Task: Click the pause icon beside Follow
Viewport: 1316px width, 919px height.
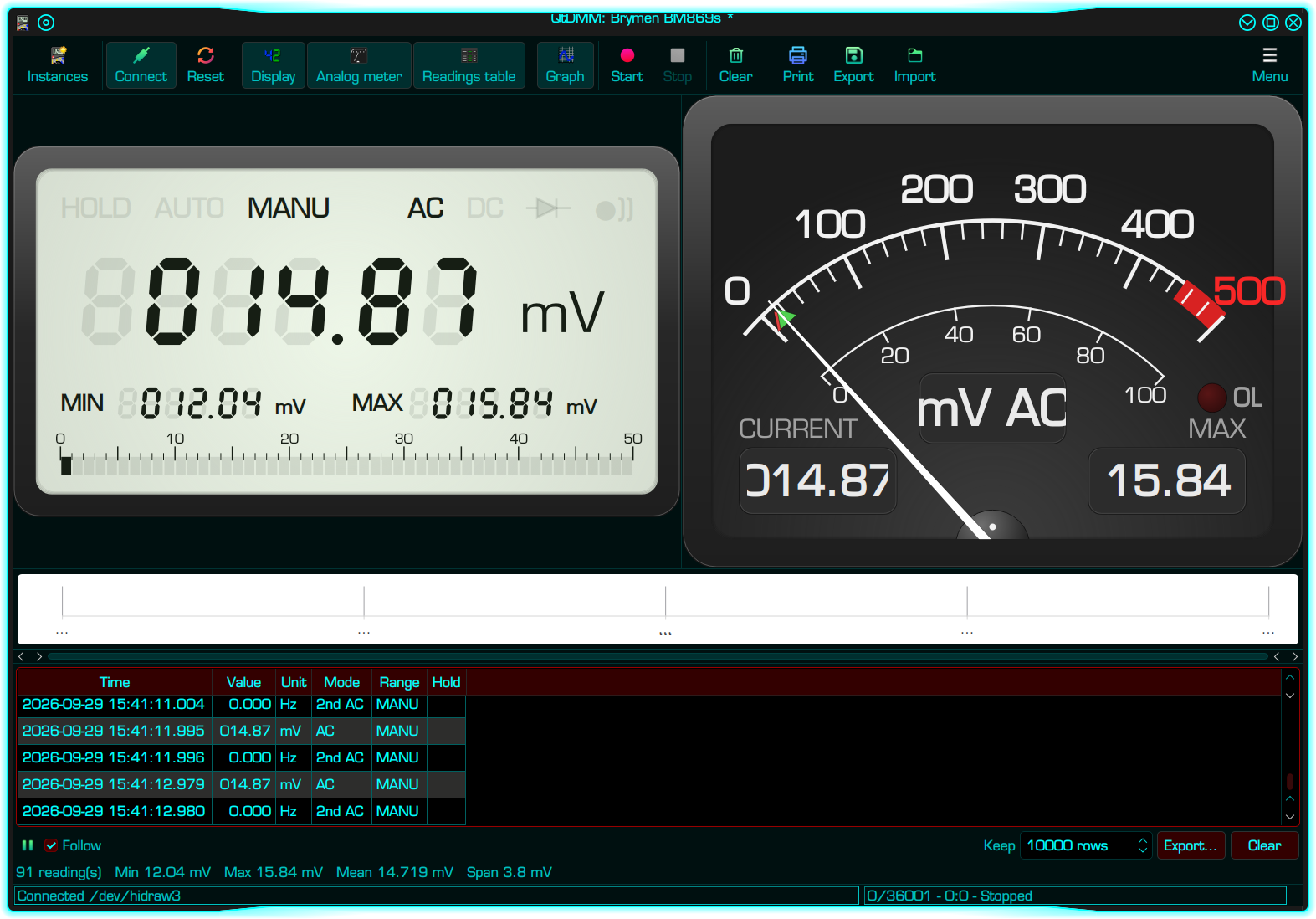Action: (28, 845)
